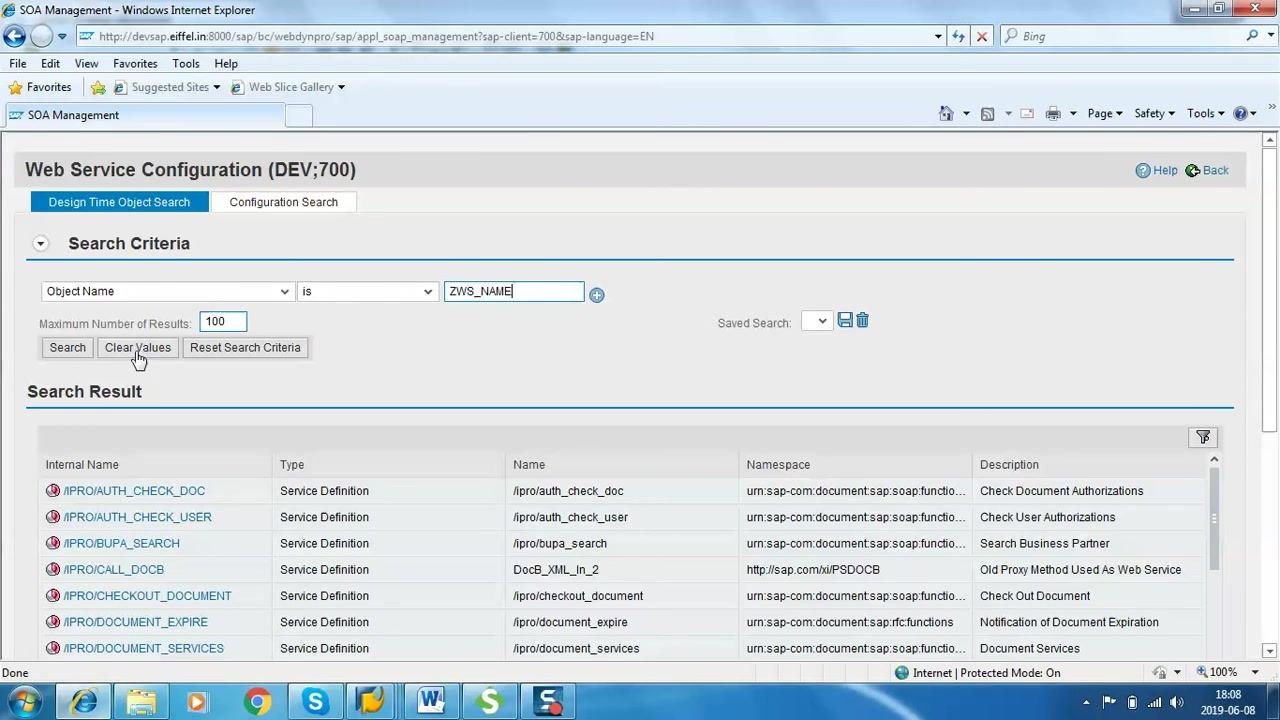Open Word from the taskbar
Screen dimensions: 1280x720
[x=431, y=702]
